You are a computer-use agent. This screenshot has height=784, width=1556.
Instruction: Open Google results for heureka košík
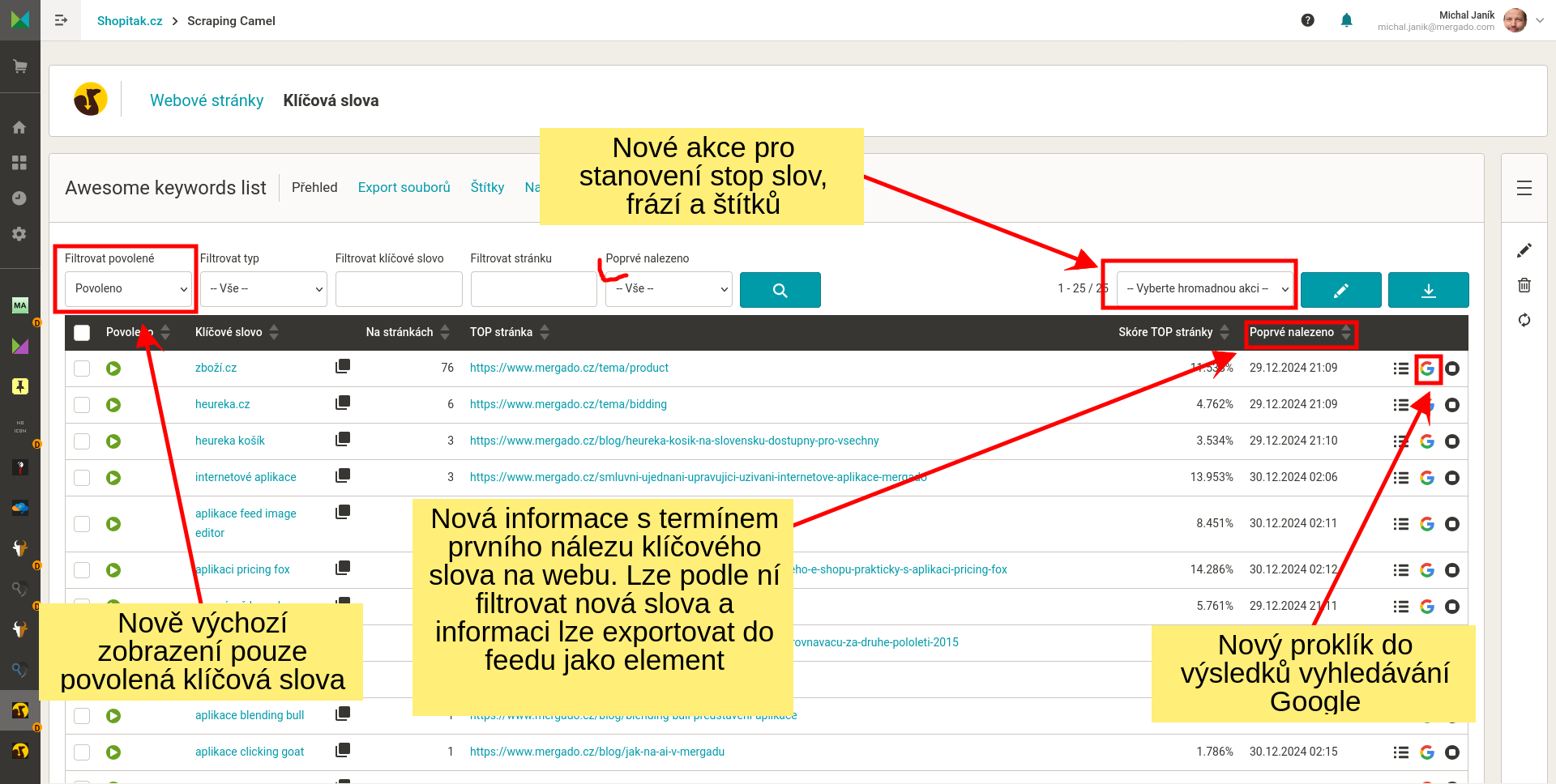pos(1427,441)
